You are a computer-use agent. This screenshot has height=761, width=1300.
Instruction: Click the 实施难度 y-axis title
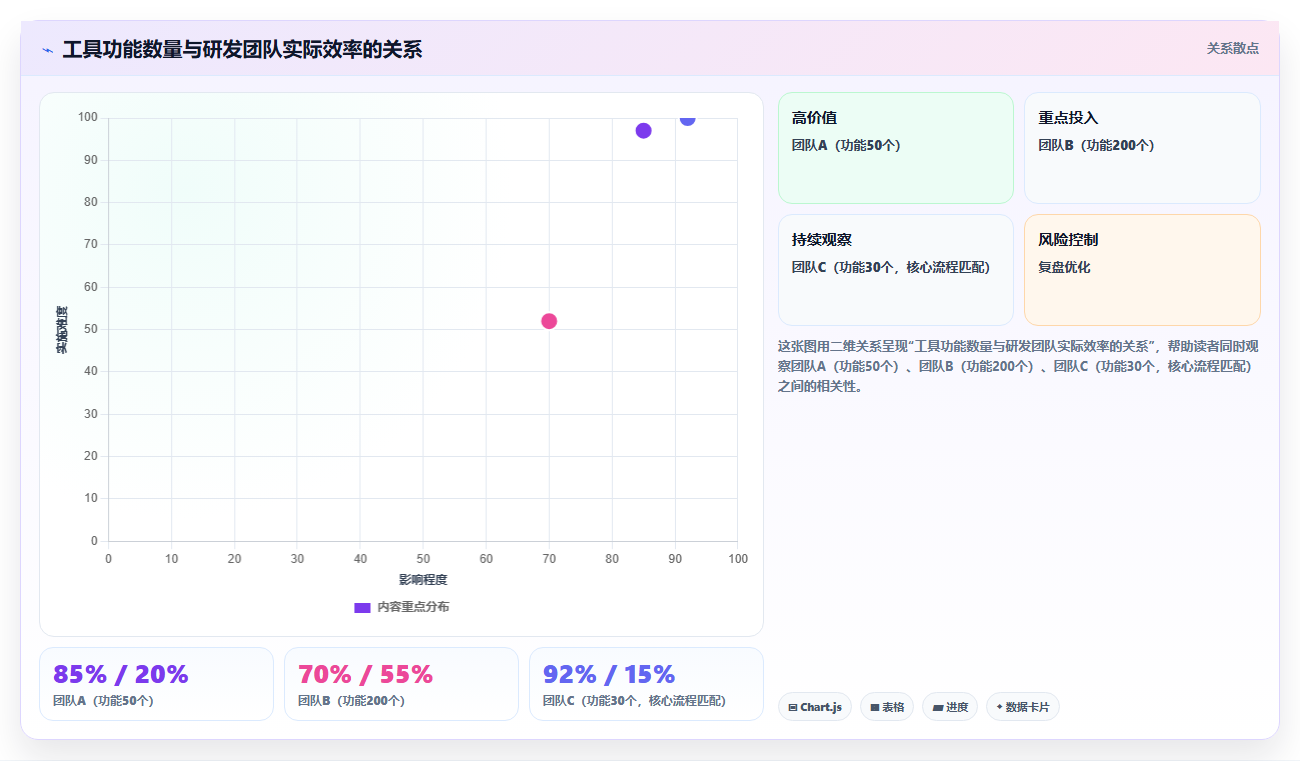[62, 330]
